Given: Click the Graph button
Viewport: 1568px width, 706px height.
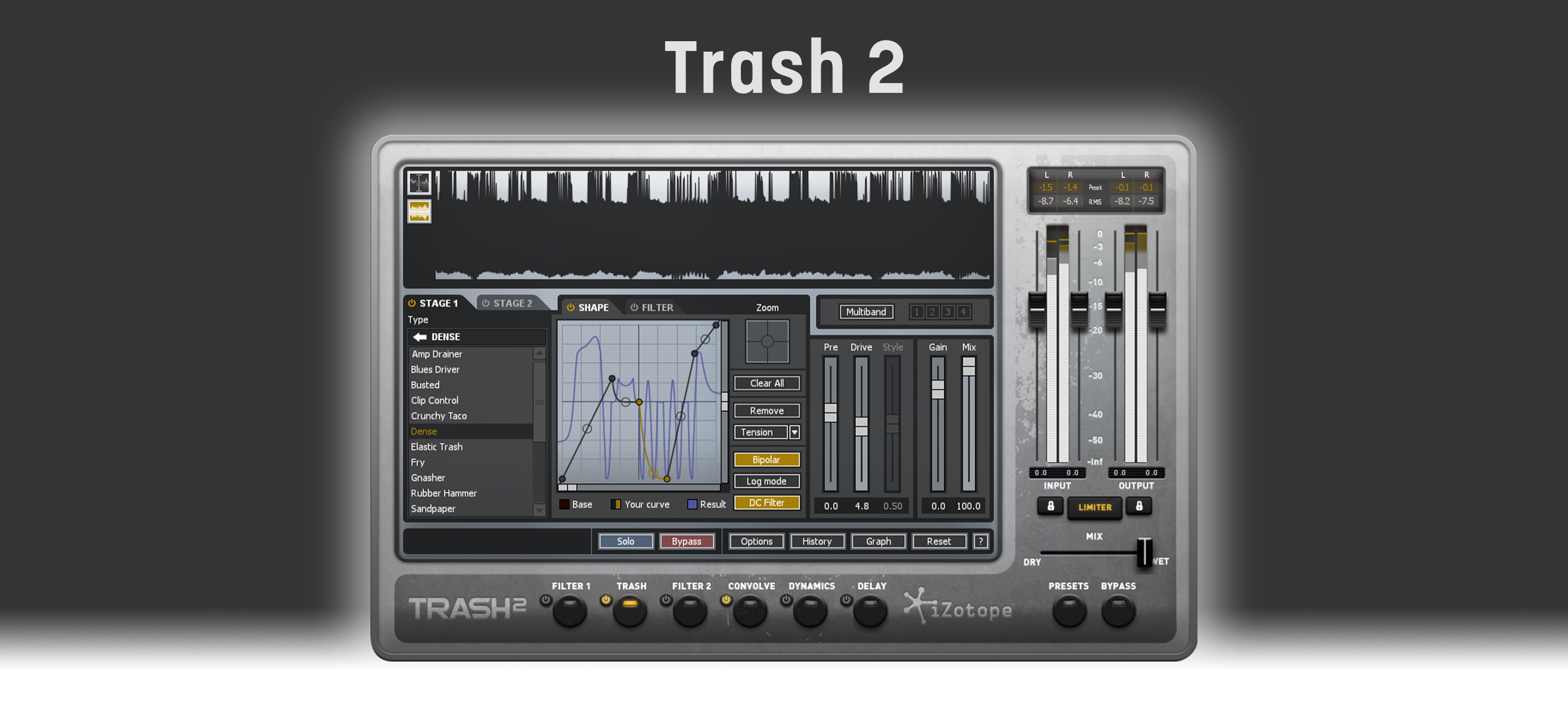Looking at the screenshot, I should point(879,541).
